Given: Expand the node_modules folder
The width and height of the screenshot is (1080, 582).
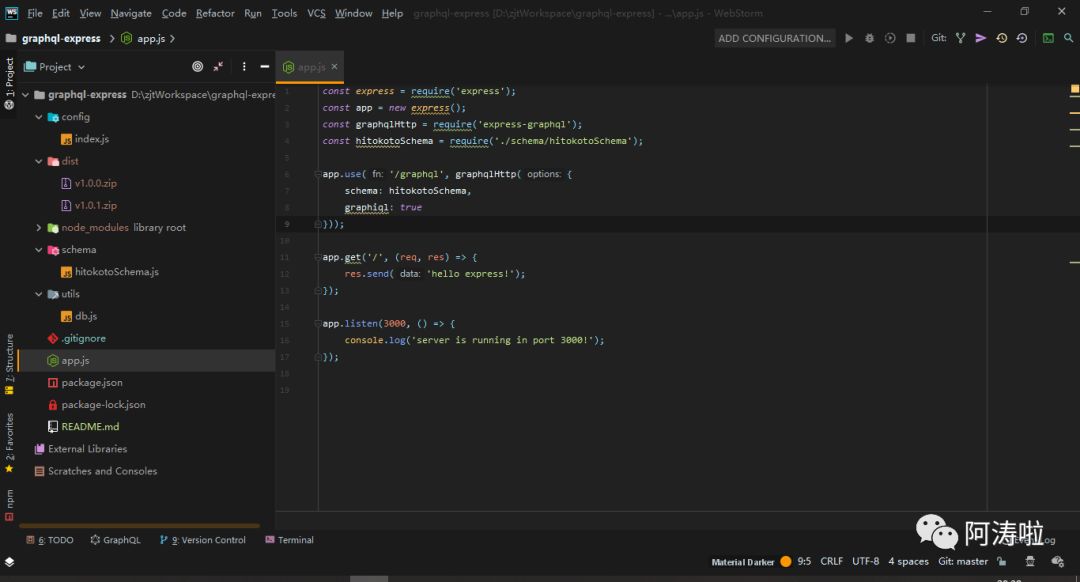Looking at the screenshot, I should point(39,228).
